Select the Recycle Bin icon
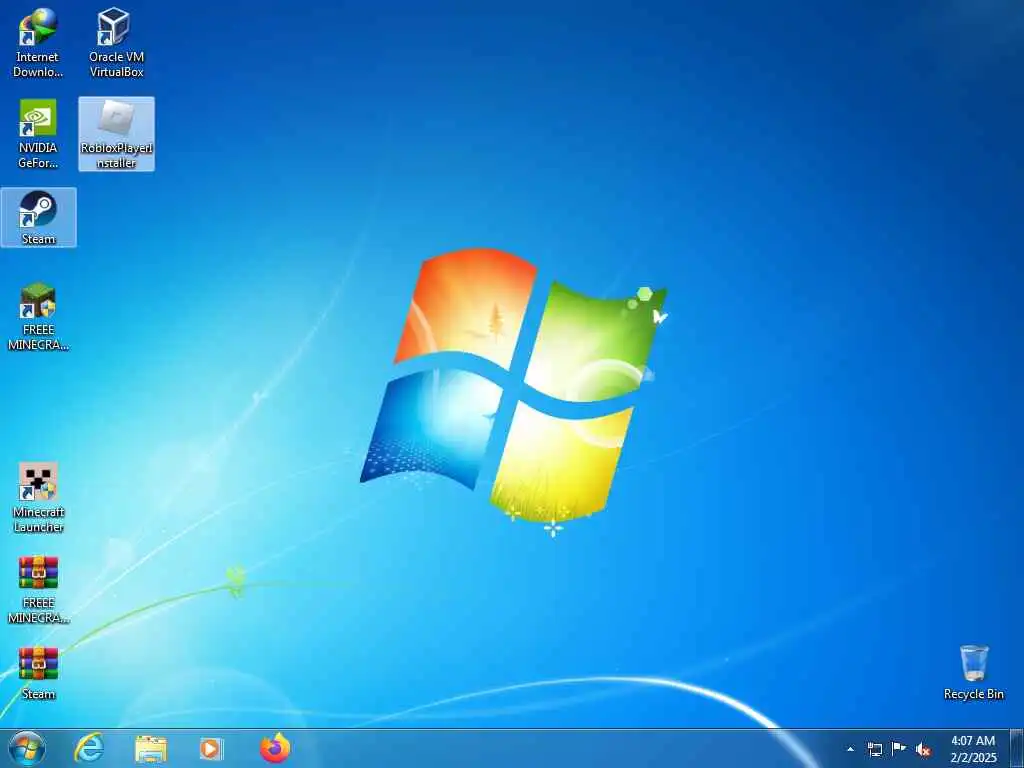The height and width of the screenshot is (768, 1024). pyautogui.click(x=974, y=673)
